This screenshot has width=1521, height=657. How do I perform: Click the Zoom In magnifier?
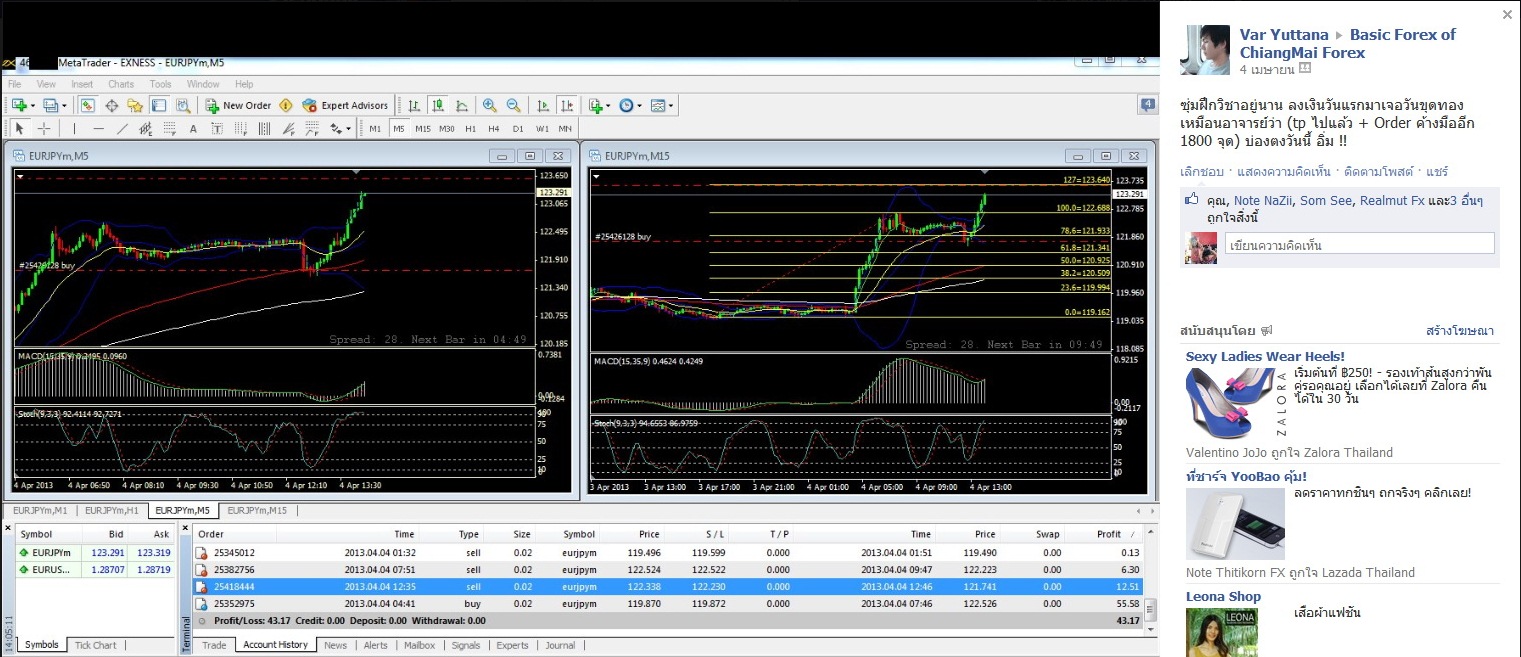coord(489,105)
